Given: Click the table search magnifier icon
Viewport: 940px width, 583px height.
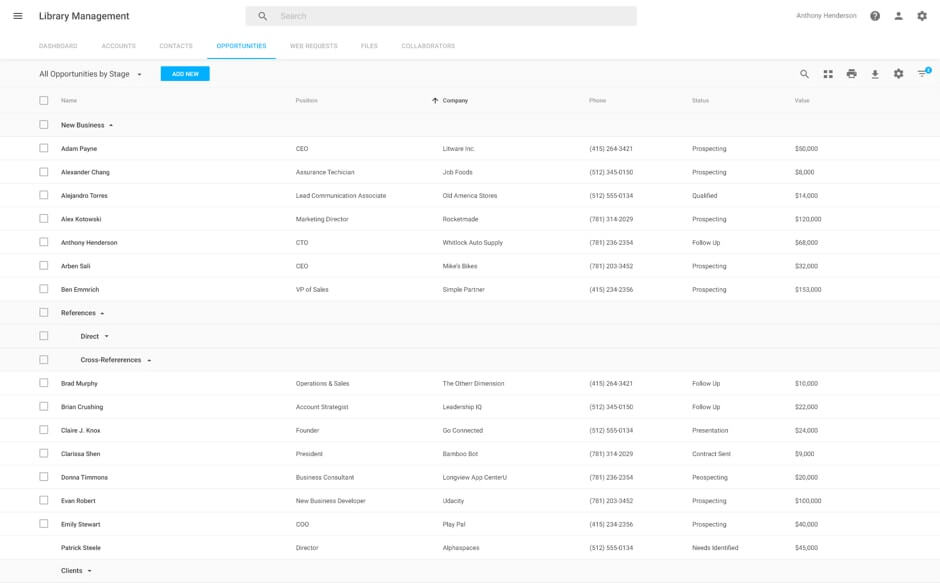Looking at the screenshot, I should click(804, 74).
